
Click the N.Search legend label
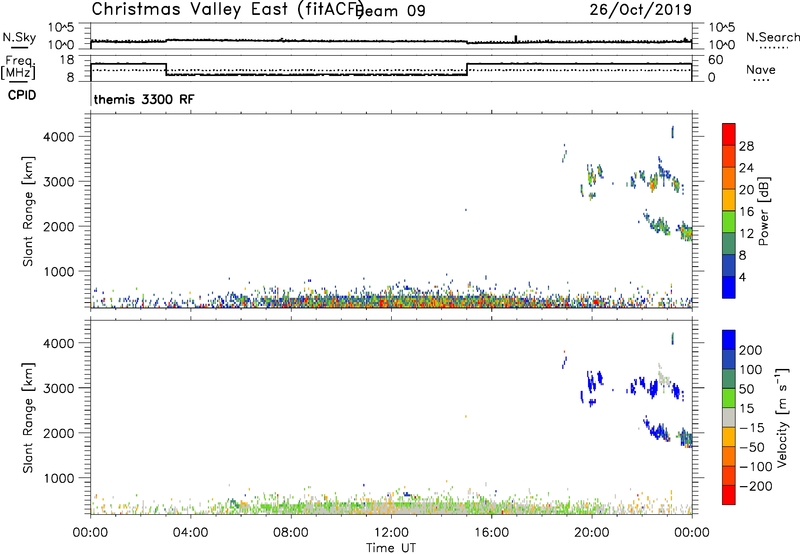(x=772, y=37)
